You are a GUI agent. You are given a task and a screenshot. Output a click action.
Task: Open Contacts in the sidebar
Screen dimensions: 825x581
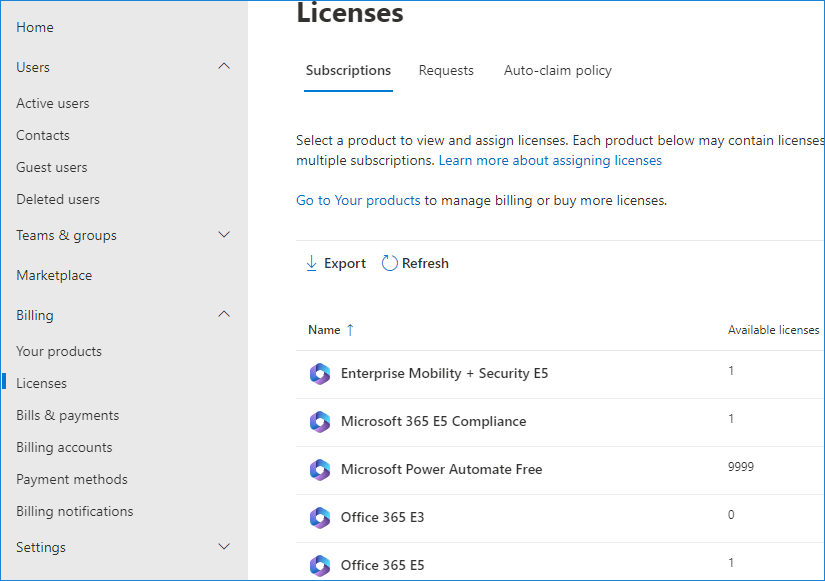tap(43, 135)
